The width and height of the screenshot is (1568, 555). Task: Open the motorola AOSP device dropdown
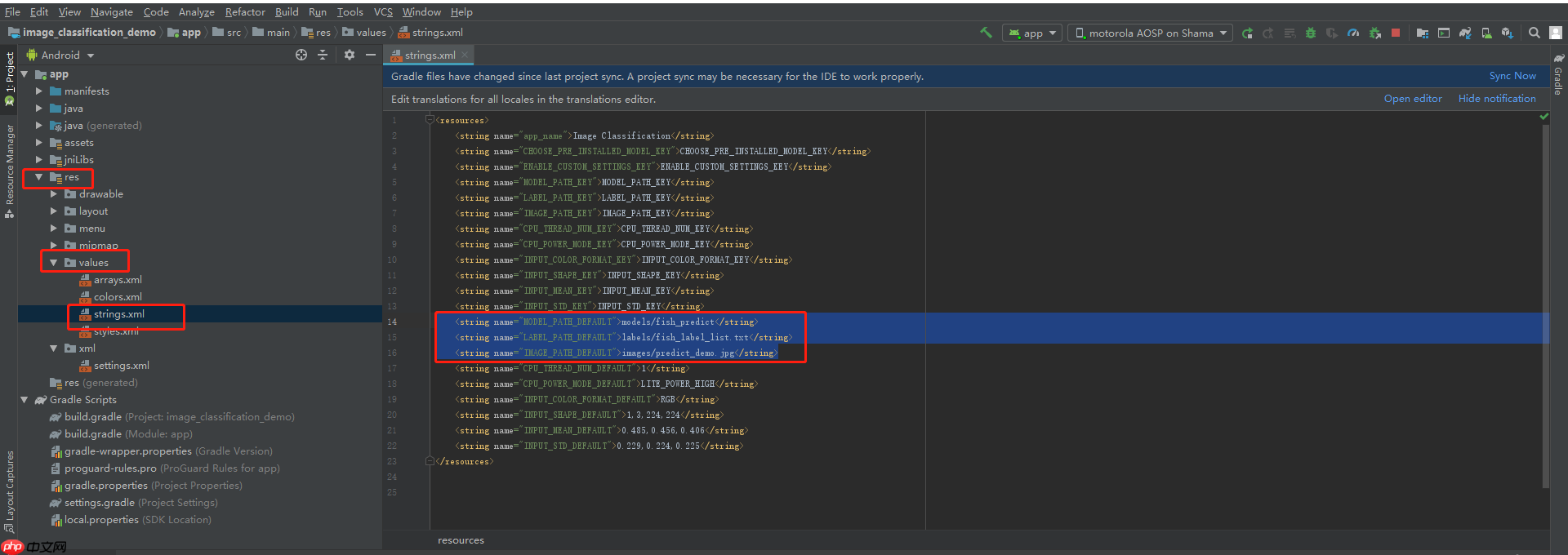pyautogui.click(x=1151, y=33)
